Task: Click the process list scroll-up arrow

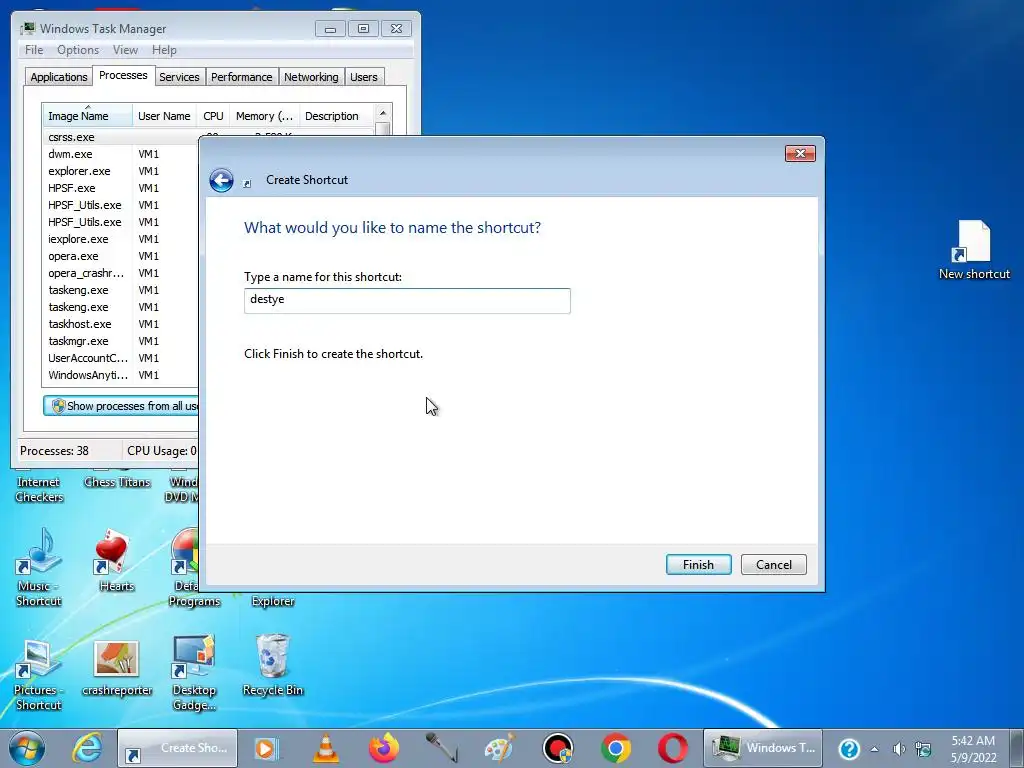Action: tap(383, 114)
